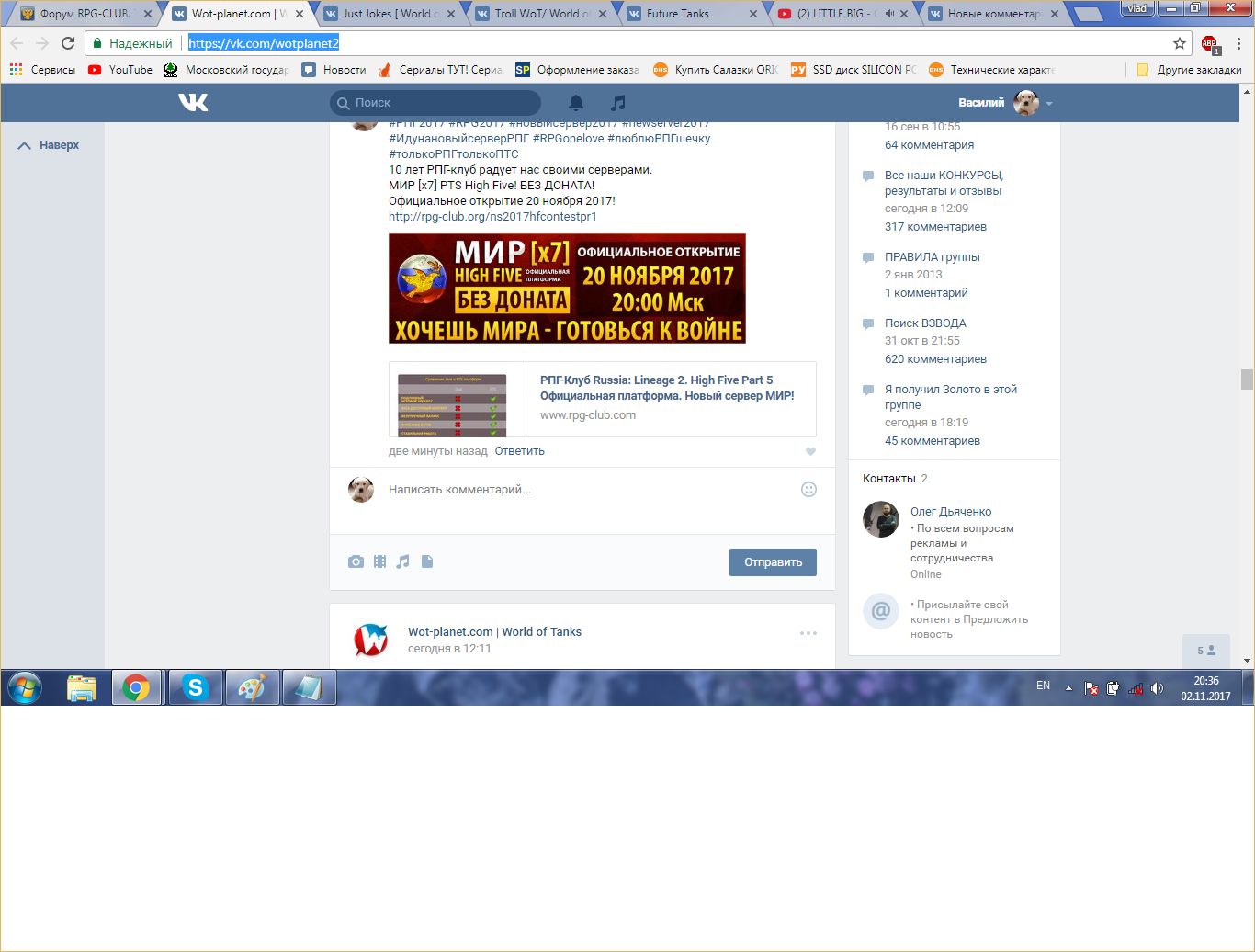Image resolution: width=1255 pixels, height=952 pixels.
Task: Click the EN language indicator in taskbar
Action: tap(1043, 686)
